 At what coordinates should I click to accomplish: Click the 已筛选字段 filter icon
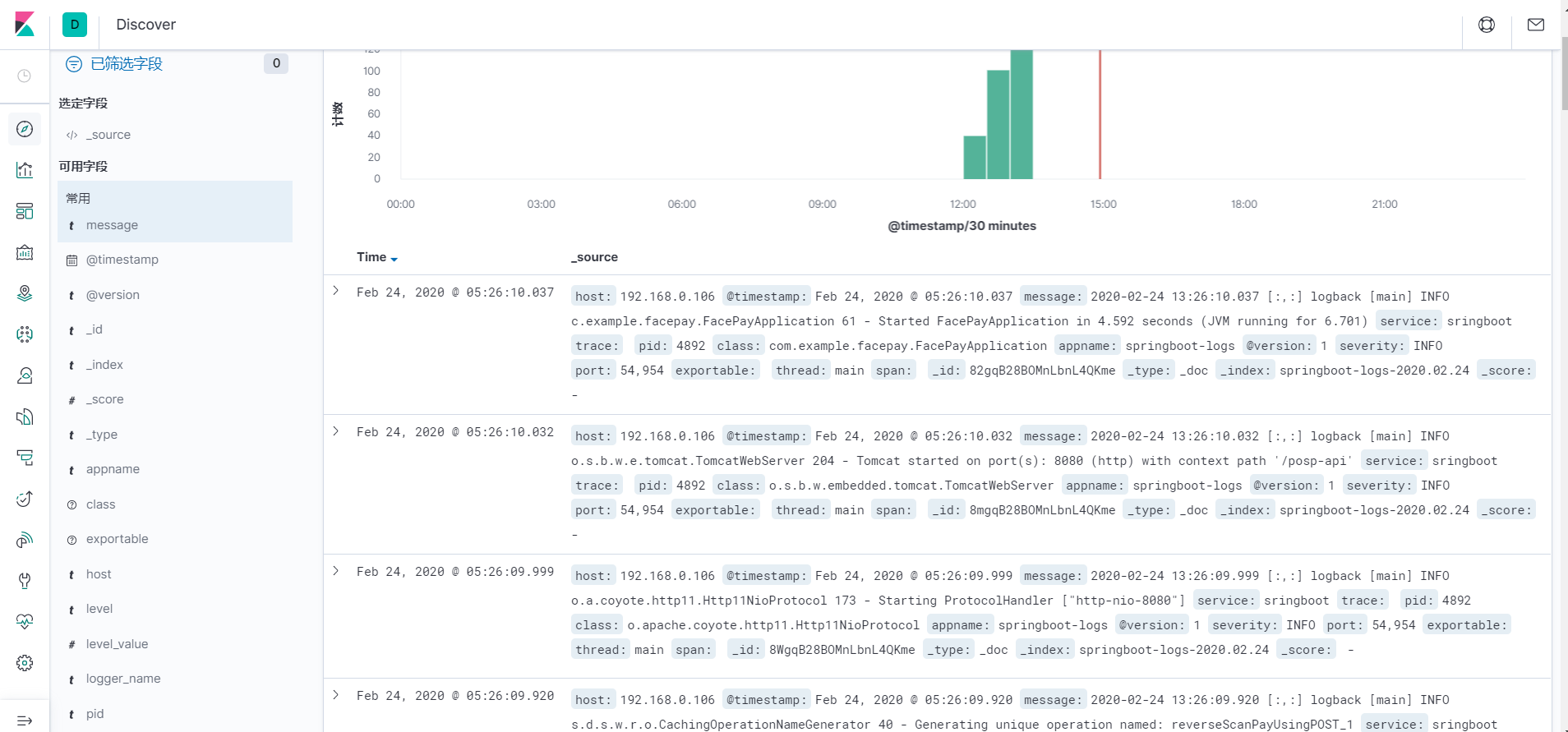click(x=74, y=64)
